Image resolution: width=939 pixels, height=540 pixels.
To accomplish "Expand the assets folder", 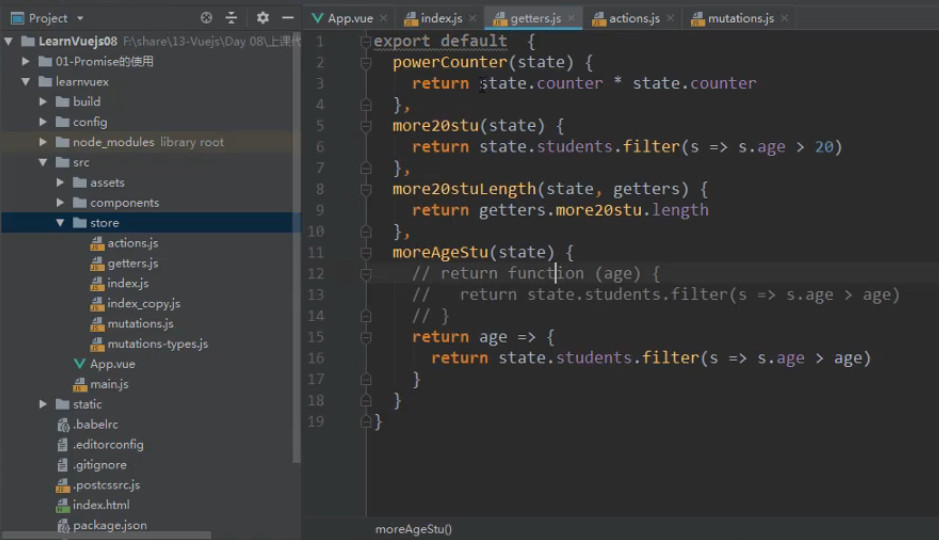I will [60, 182].
